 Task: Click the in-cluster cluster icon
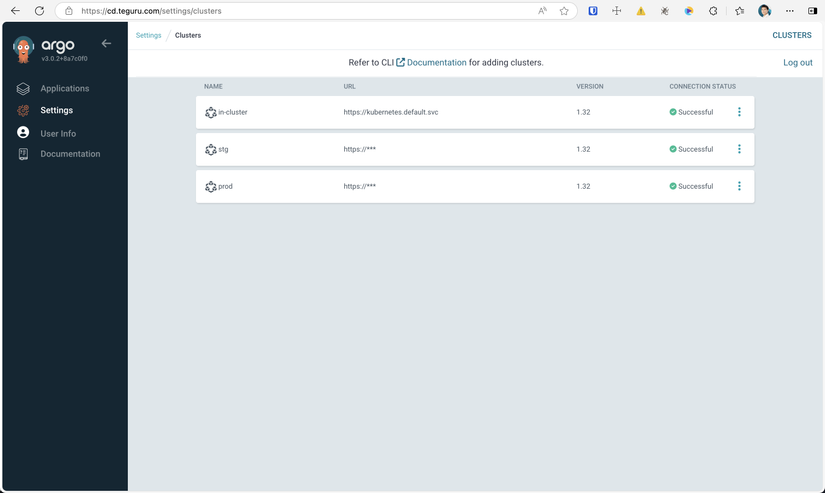tap(210, 112)
